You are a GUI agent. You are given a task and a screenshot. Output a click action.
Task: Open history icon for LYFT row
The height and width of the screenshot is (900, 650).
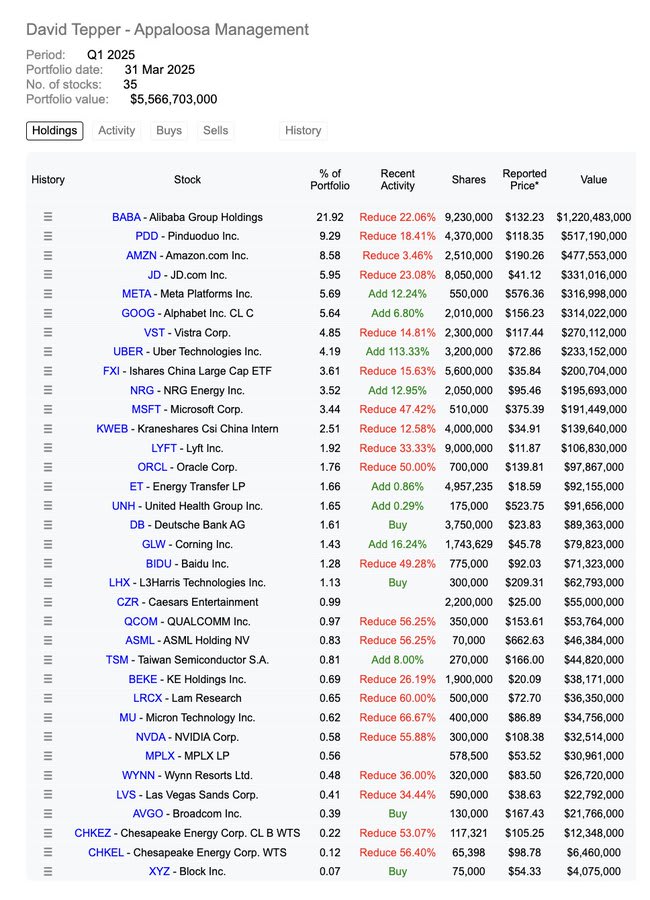pos(48,448)
